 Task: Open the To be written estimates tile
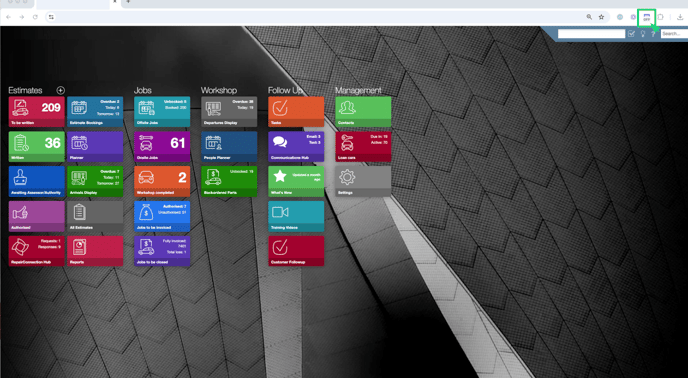click(36, 112)
